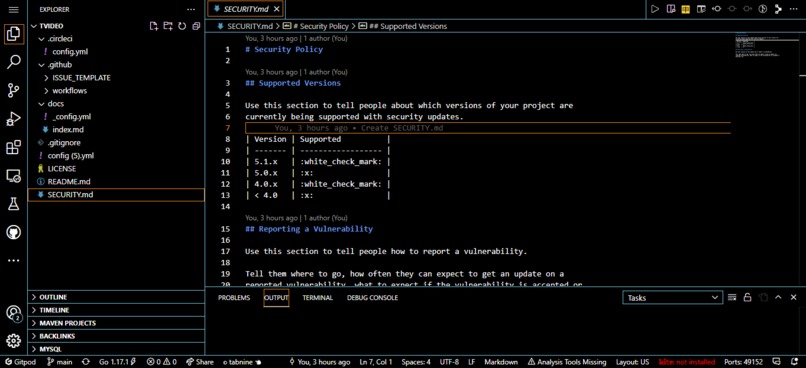This screenshot has height=368, width=806.
Task: Collapse the .github folder
Action: click(42, 65)
